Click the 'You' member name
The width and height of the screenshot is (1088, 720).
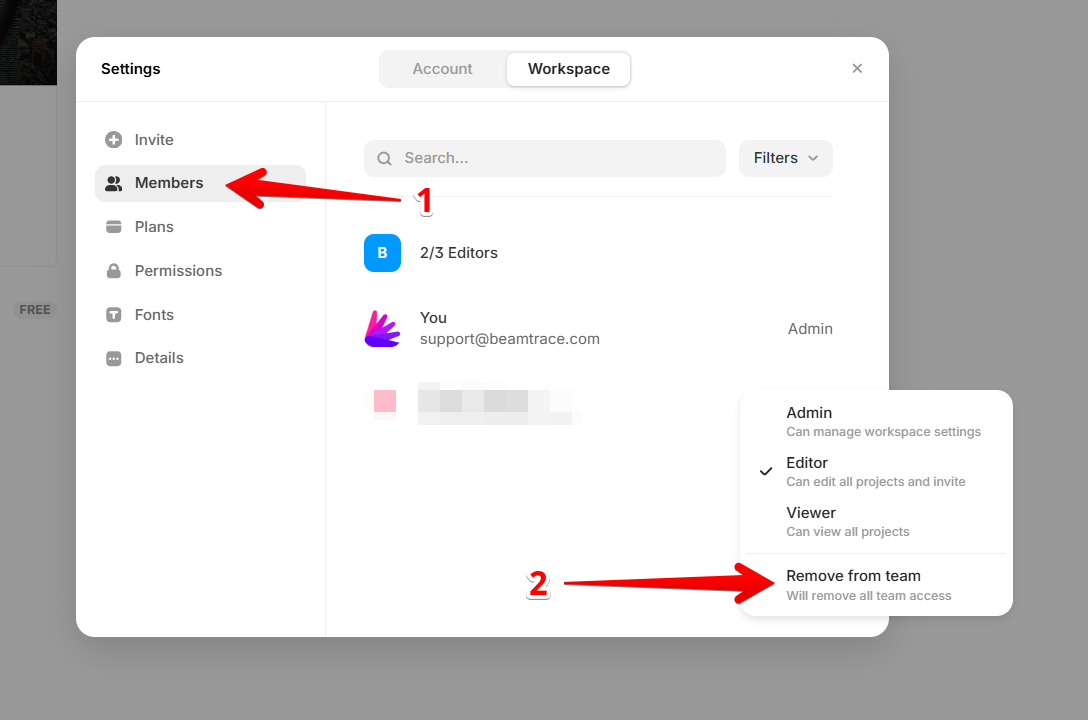pyautogui.click(x=433, y=318)
